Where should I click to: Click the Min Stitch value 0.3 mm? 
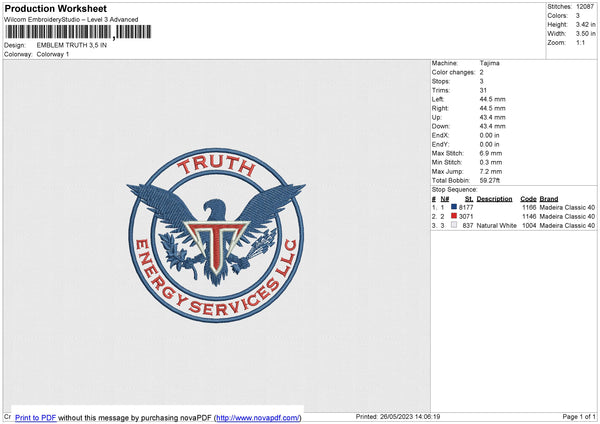tap(491, 162)
